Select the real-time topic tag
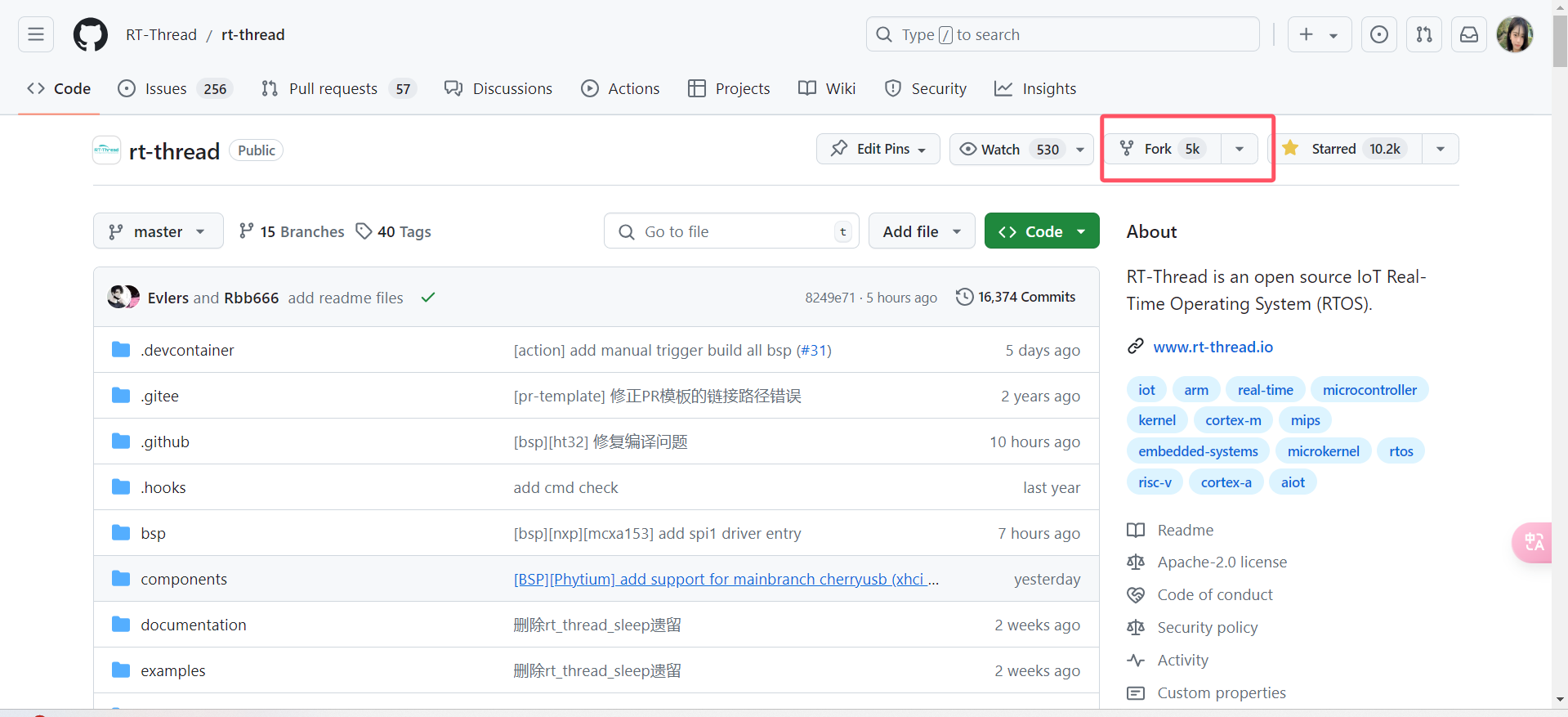This screenshot has height=717, width=1568. (1265, 390)
